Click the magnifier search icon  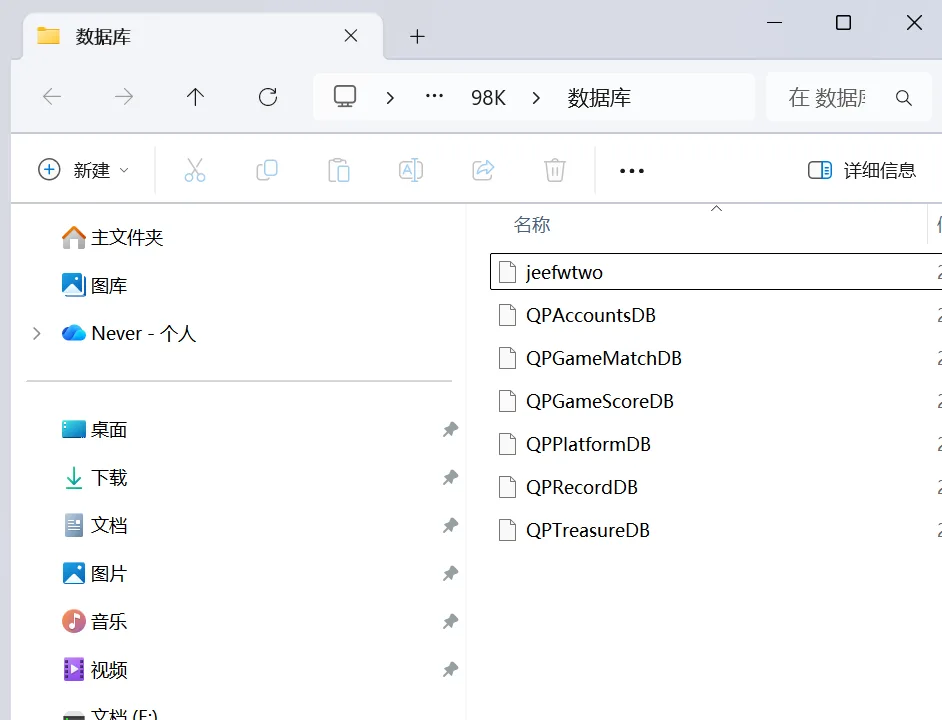coord(904,97)
